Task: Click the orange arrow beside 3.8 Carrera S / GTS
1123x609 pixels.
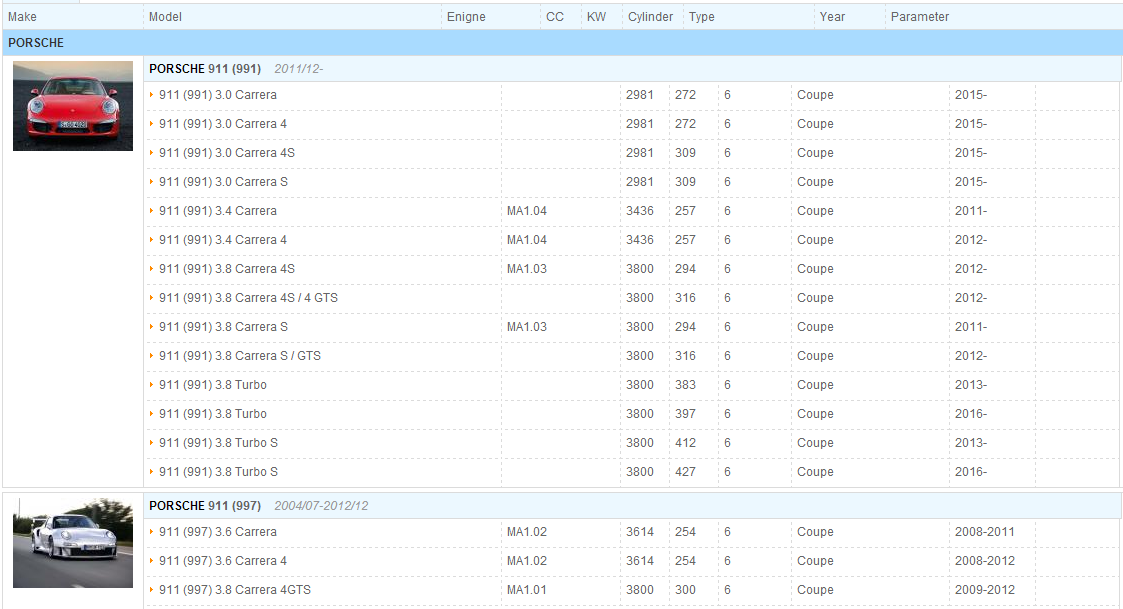Action: pyautogui.click(x=151, y=355)
